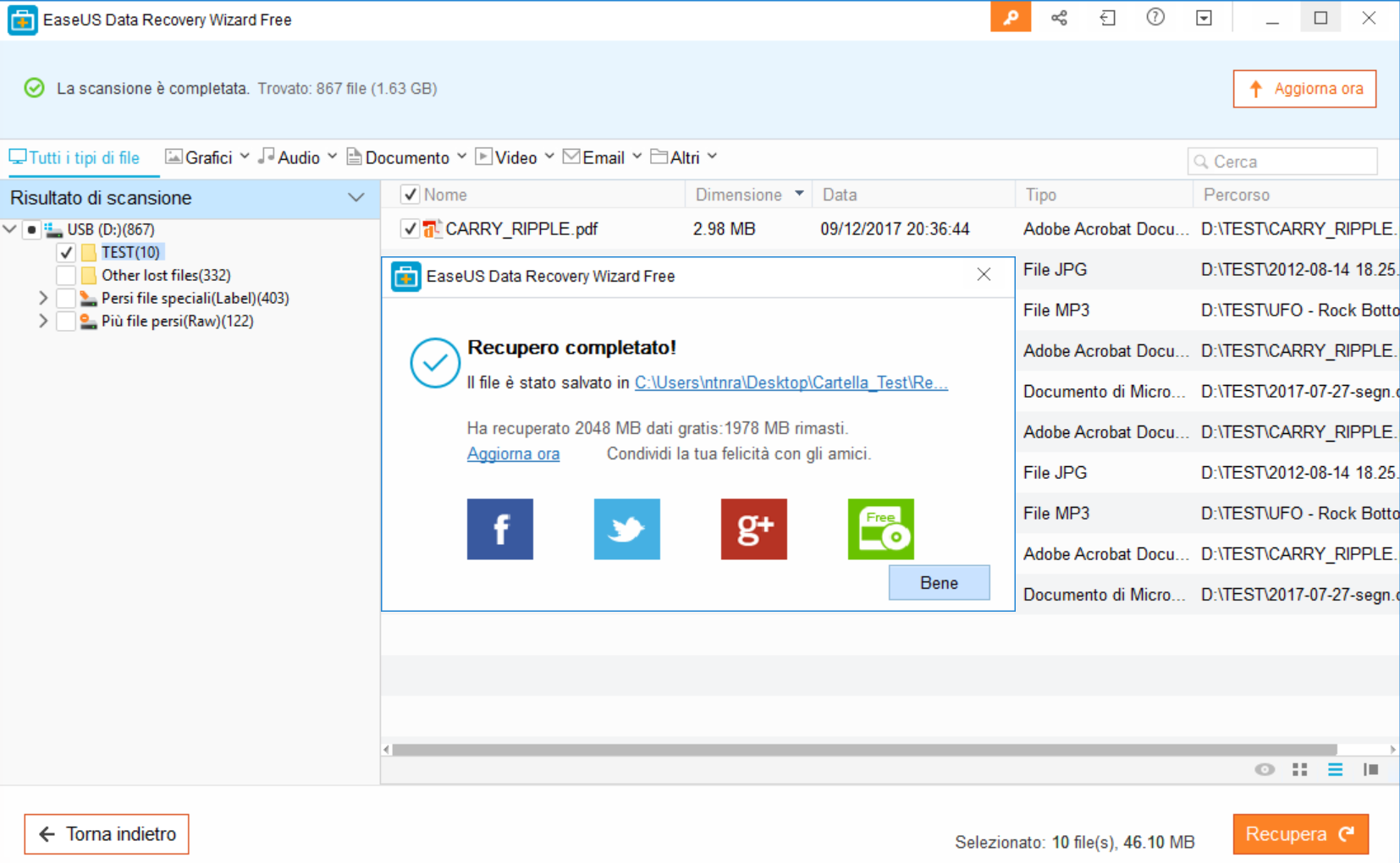The image size is (1400, 863).
Task: Click the green scan completed check icon
Action: click(34, 88)
